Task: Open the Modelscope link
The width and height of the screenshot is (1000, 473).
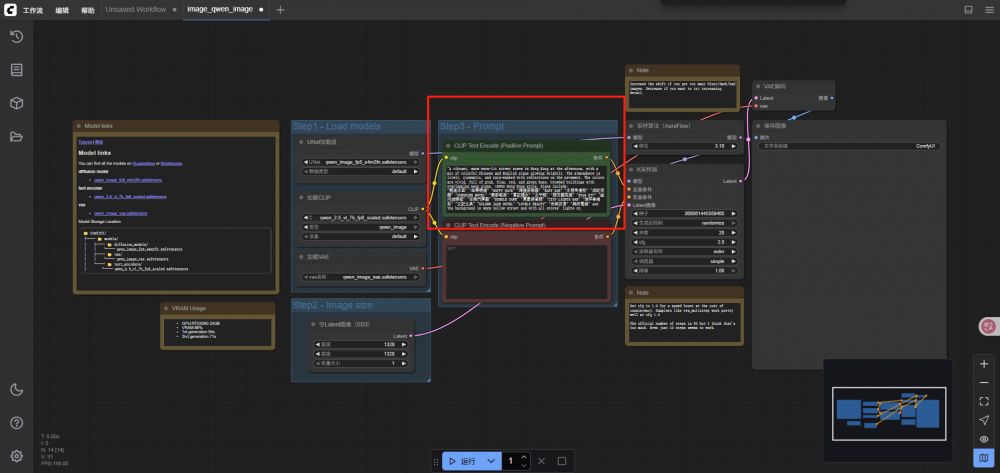Action: pos(172,164)
